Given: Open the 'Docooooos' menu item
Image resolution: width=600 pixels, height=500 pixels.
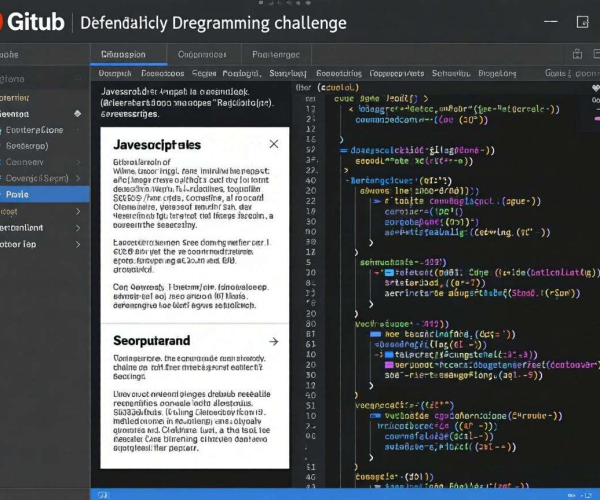Looking at the screenshot, I should (x=163, y=73).
